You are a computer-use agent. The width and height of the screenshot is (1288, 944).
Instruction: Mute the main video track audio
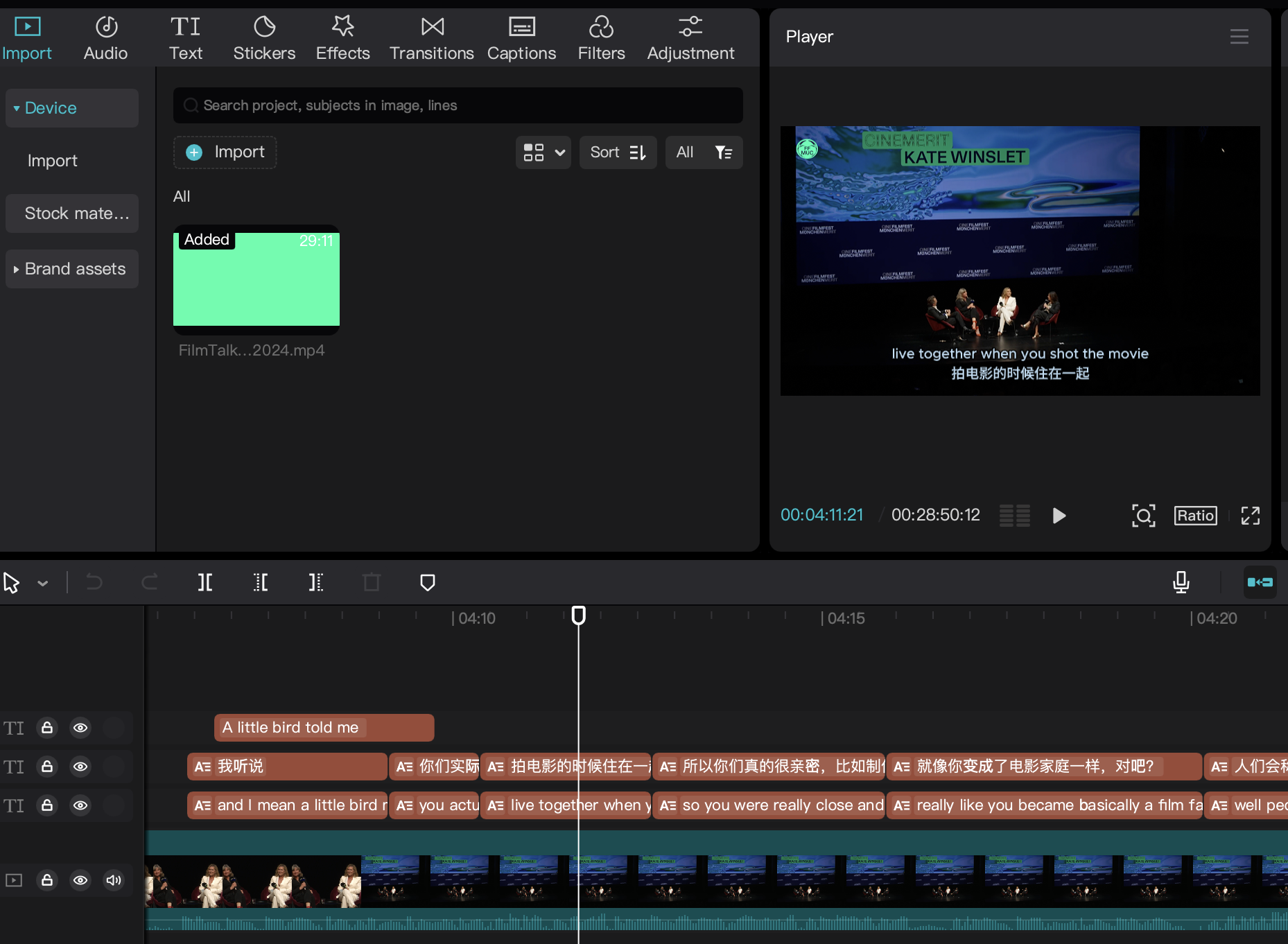114,880
